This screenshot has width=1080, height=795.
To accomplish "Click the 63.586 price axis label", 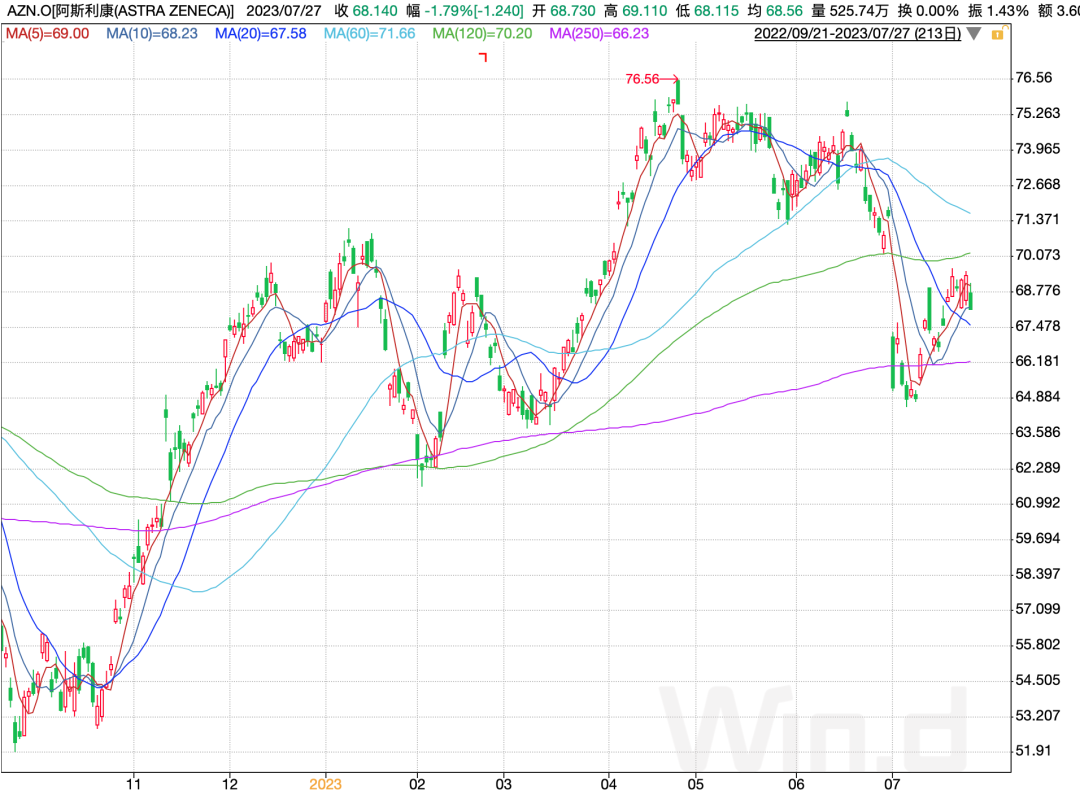I will click(x=1038, y=433).
